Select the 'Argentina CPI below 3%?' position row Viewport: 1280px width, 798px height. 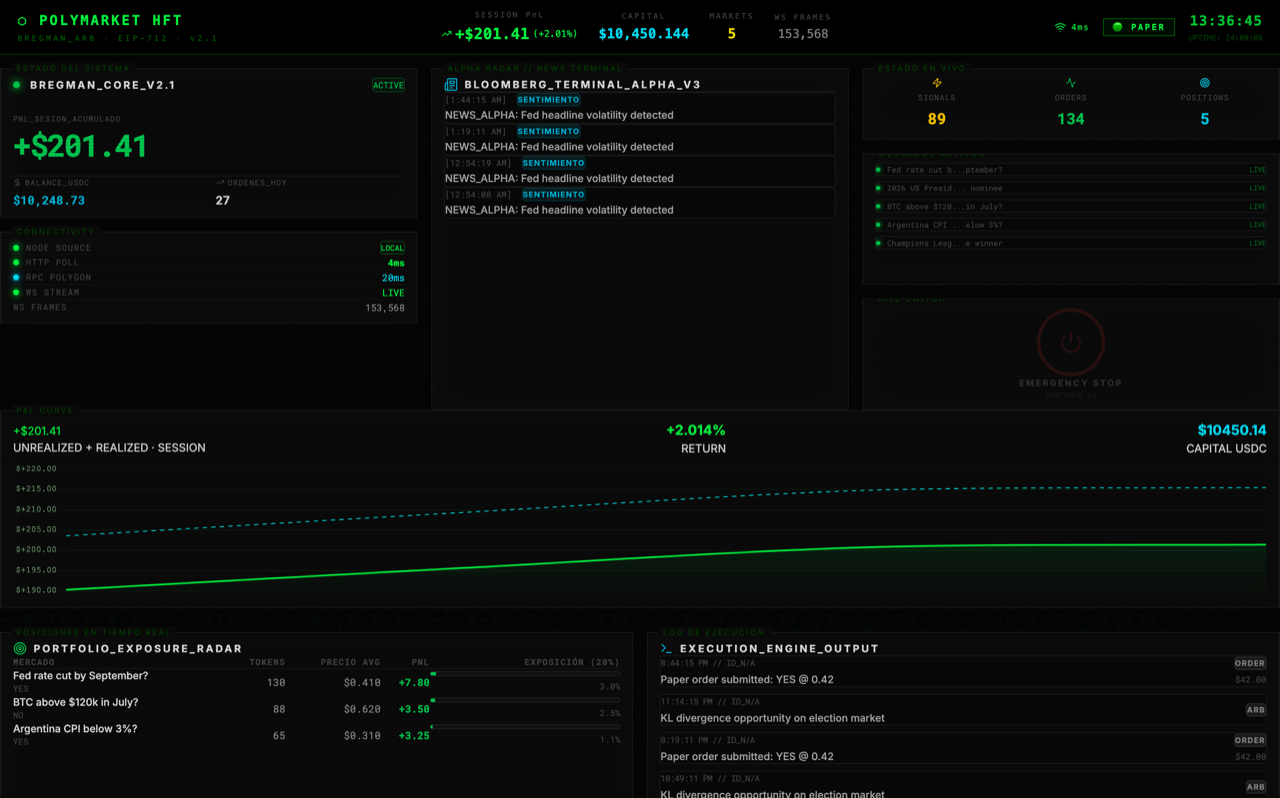pos(316,735)
